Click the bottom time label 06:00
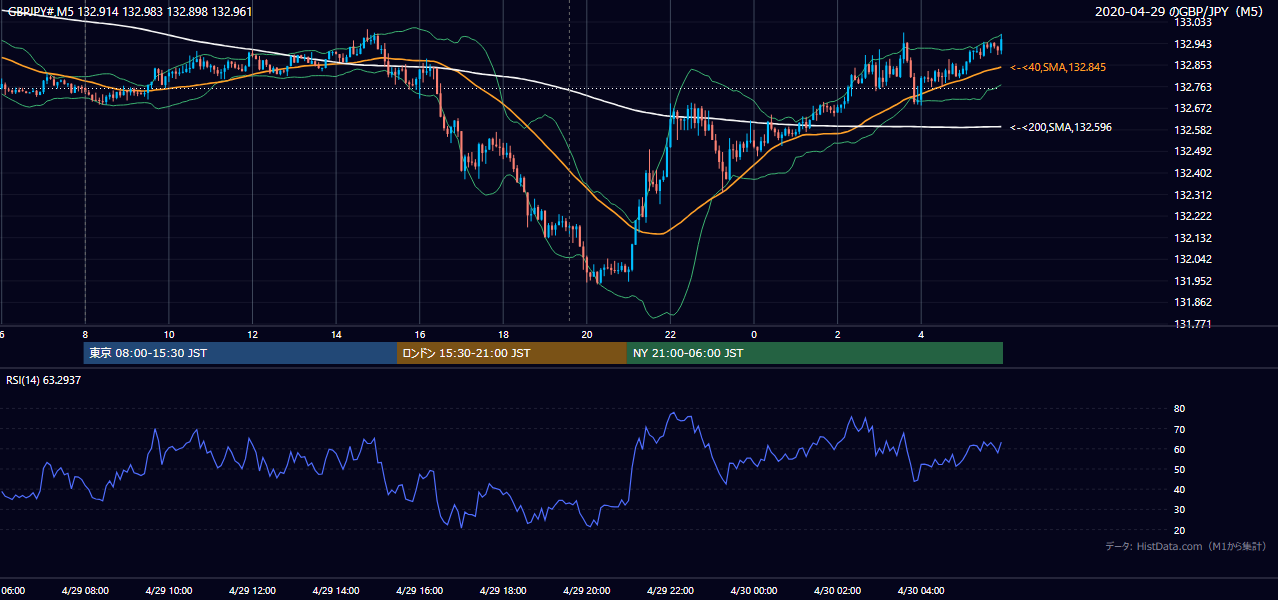The image size is (1278, 600). pos(12,590)
